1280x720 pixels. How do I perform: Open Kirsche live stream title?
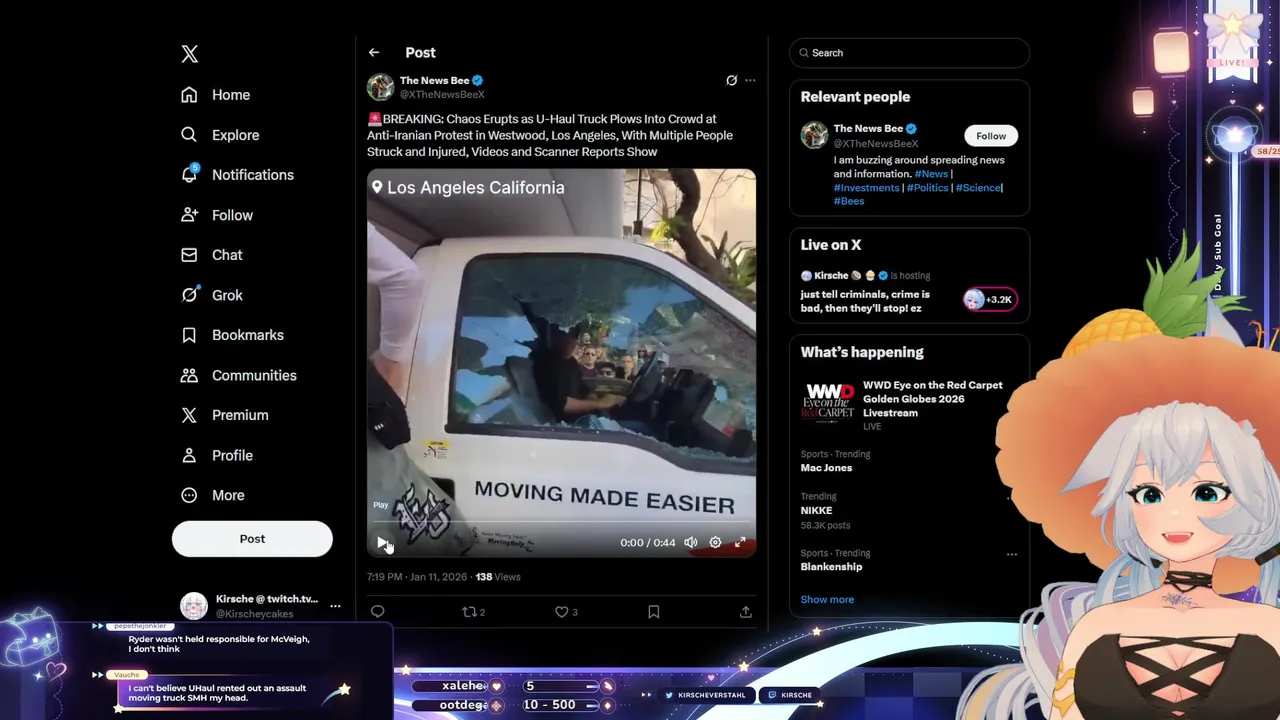click(865, 301)
